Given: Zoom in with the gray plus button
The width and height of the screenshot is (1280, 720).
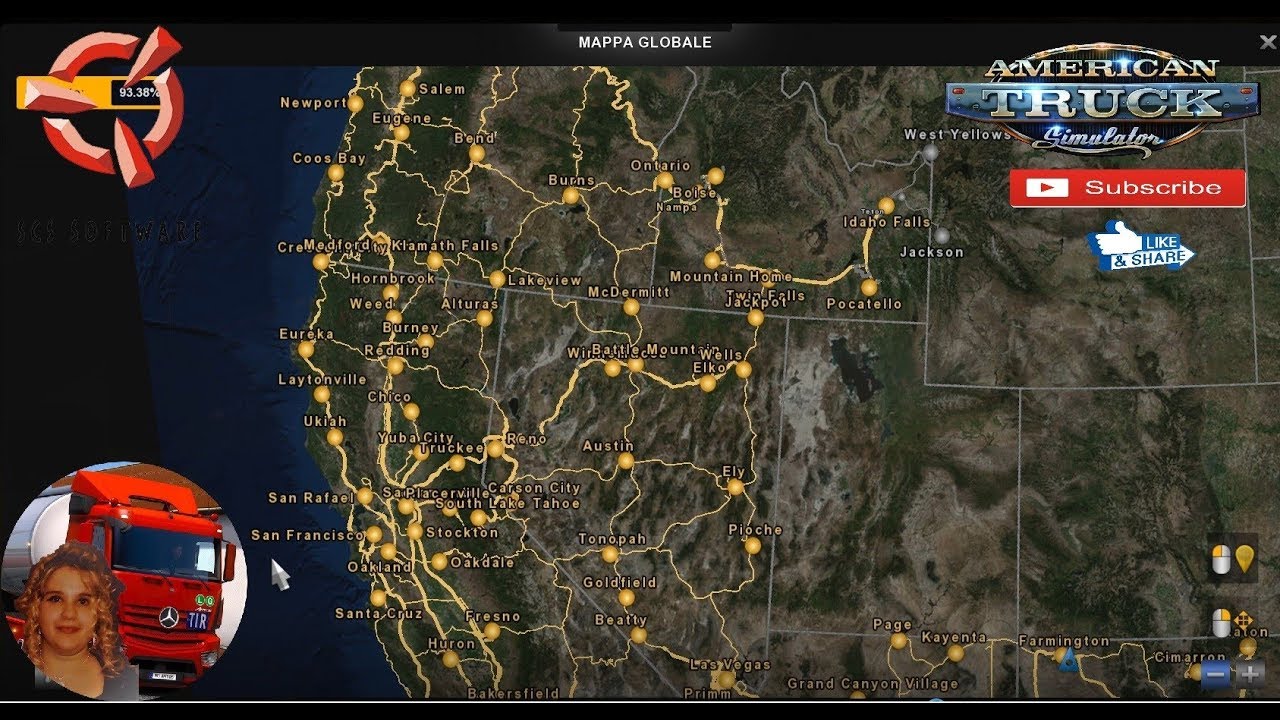Looking at the screenshot, I should 1250,674.
